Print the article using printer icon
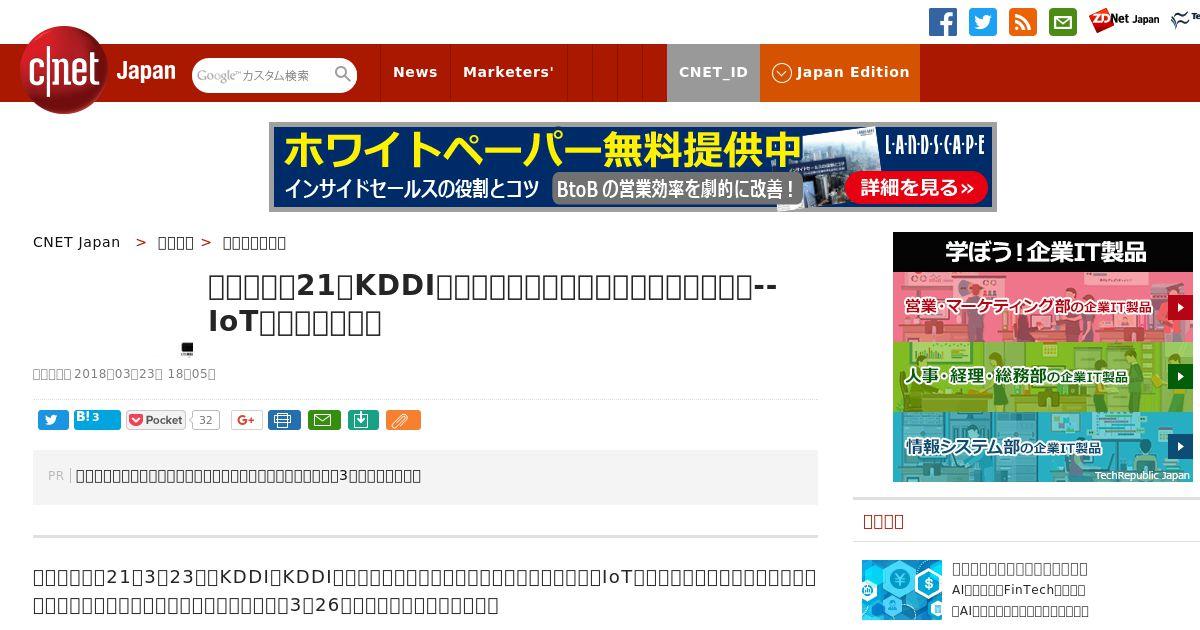 [x=284, y=420]
